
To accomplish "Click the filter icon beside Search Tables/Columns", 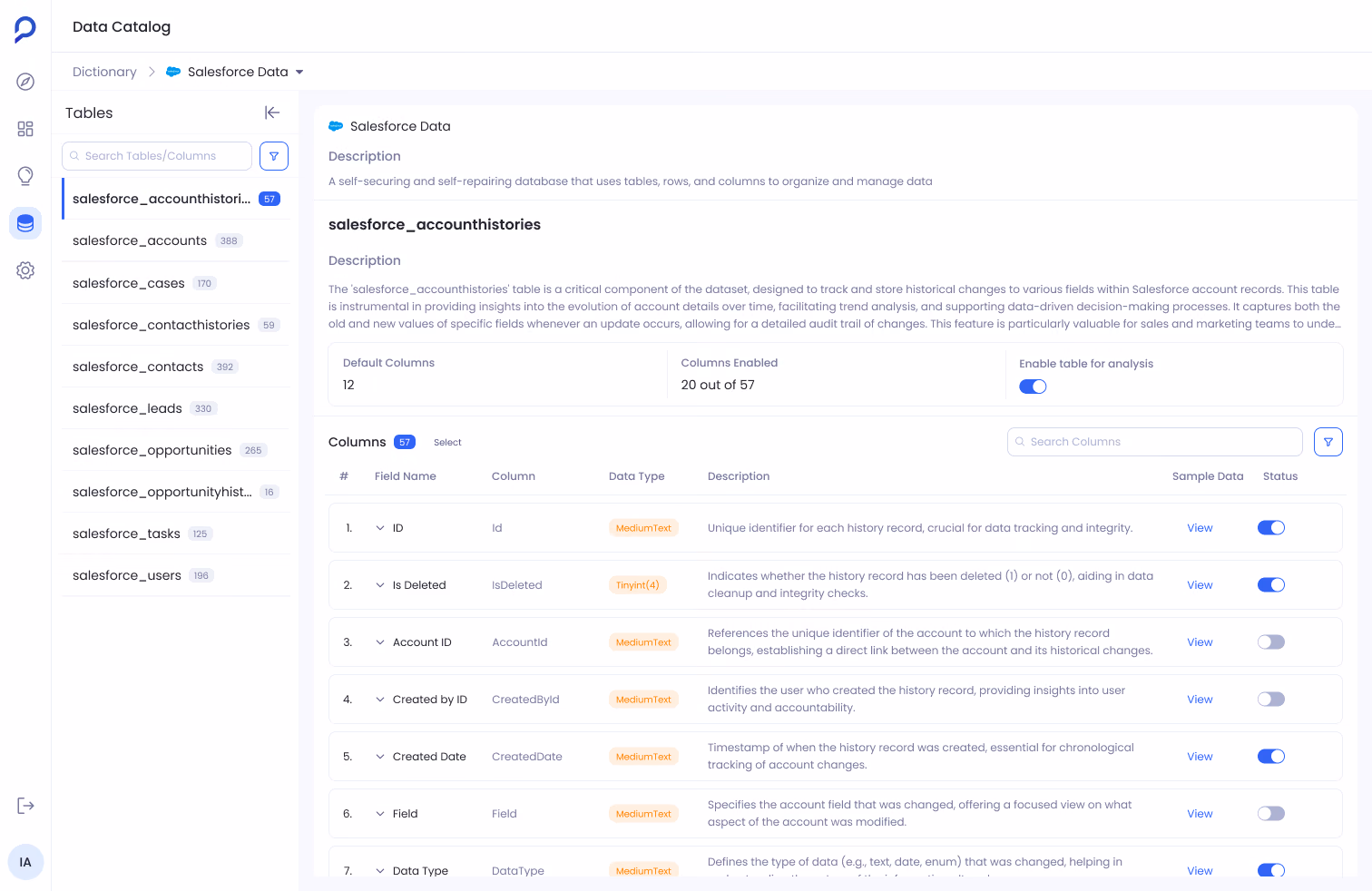I will coord(274,156).
